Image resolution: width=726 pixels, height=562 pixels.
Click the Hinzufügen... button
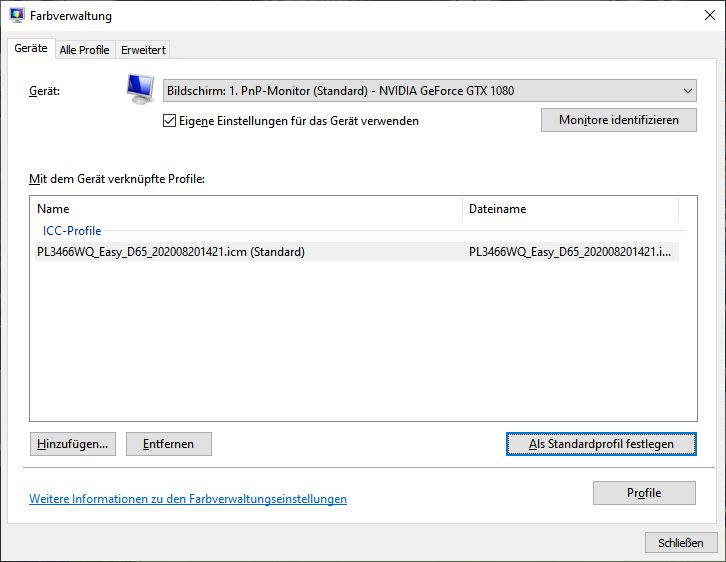tap(73, 444)
